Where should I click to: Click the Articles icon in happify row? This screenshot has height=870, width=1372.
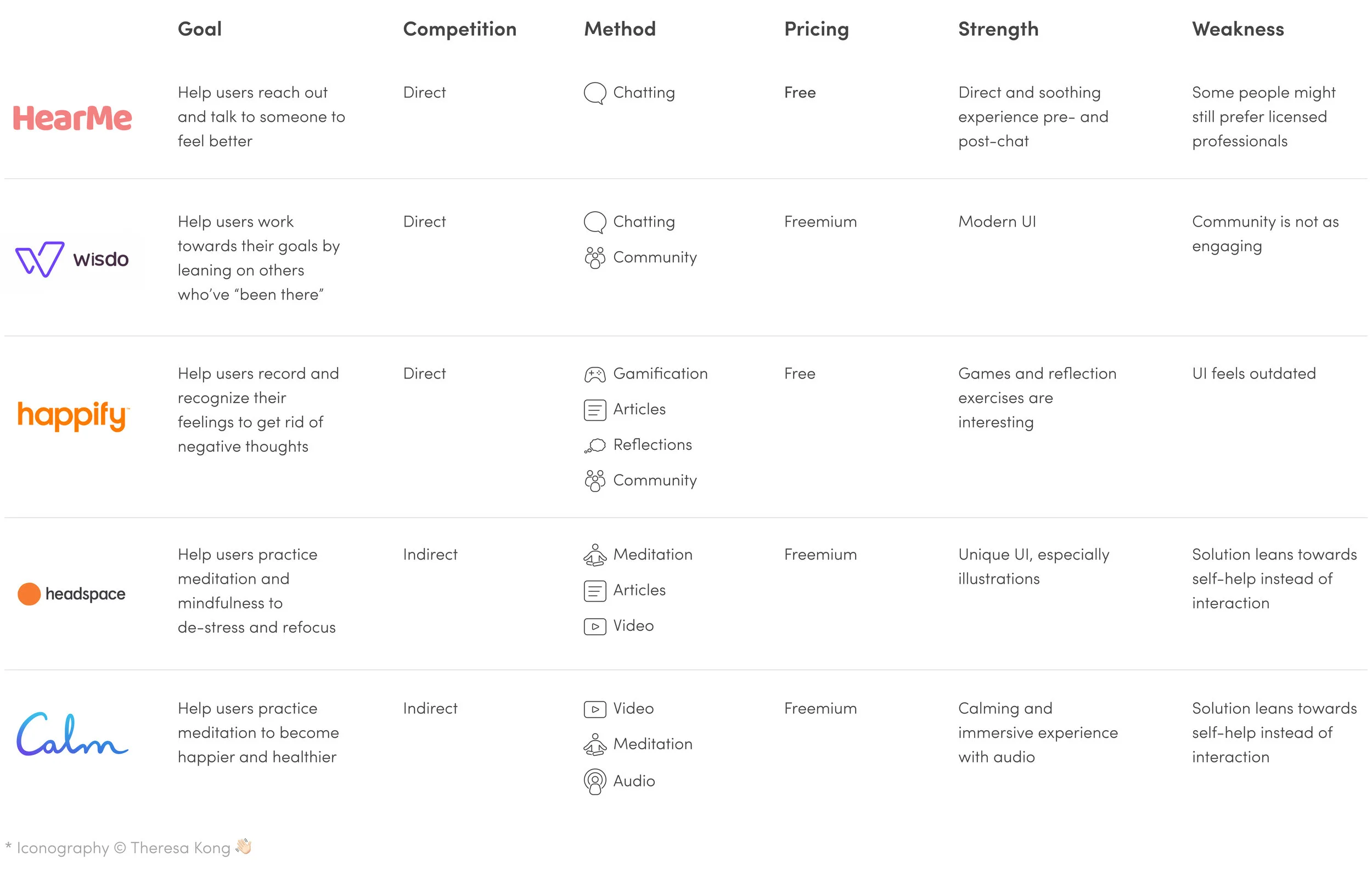[x=595, y=410]
